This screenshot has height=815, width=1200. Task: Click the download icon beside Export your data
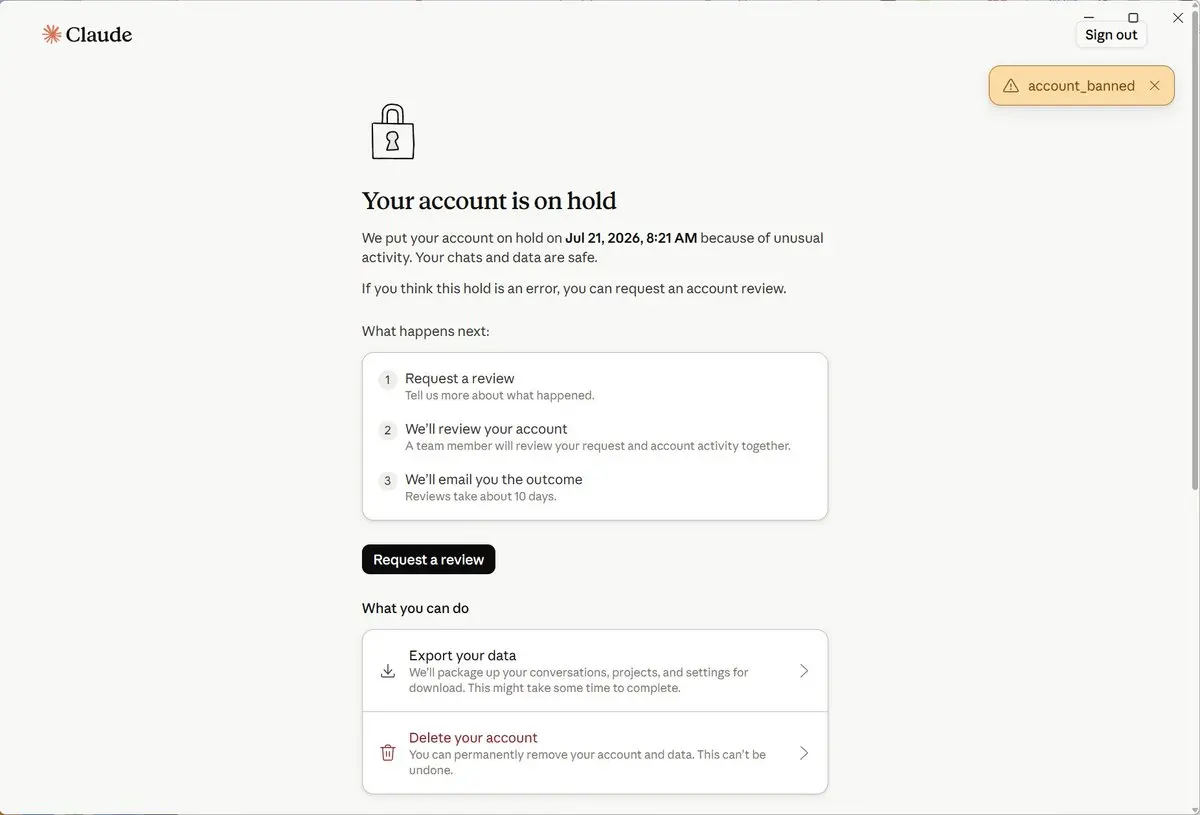tap(388, 671)
